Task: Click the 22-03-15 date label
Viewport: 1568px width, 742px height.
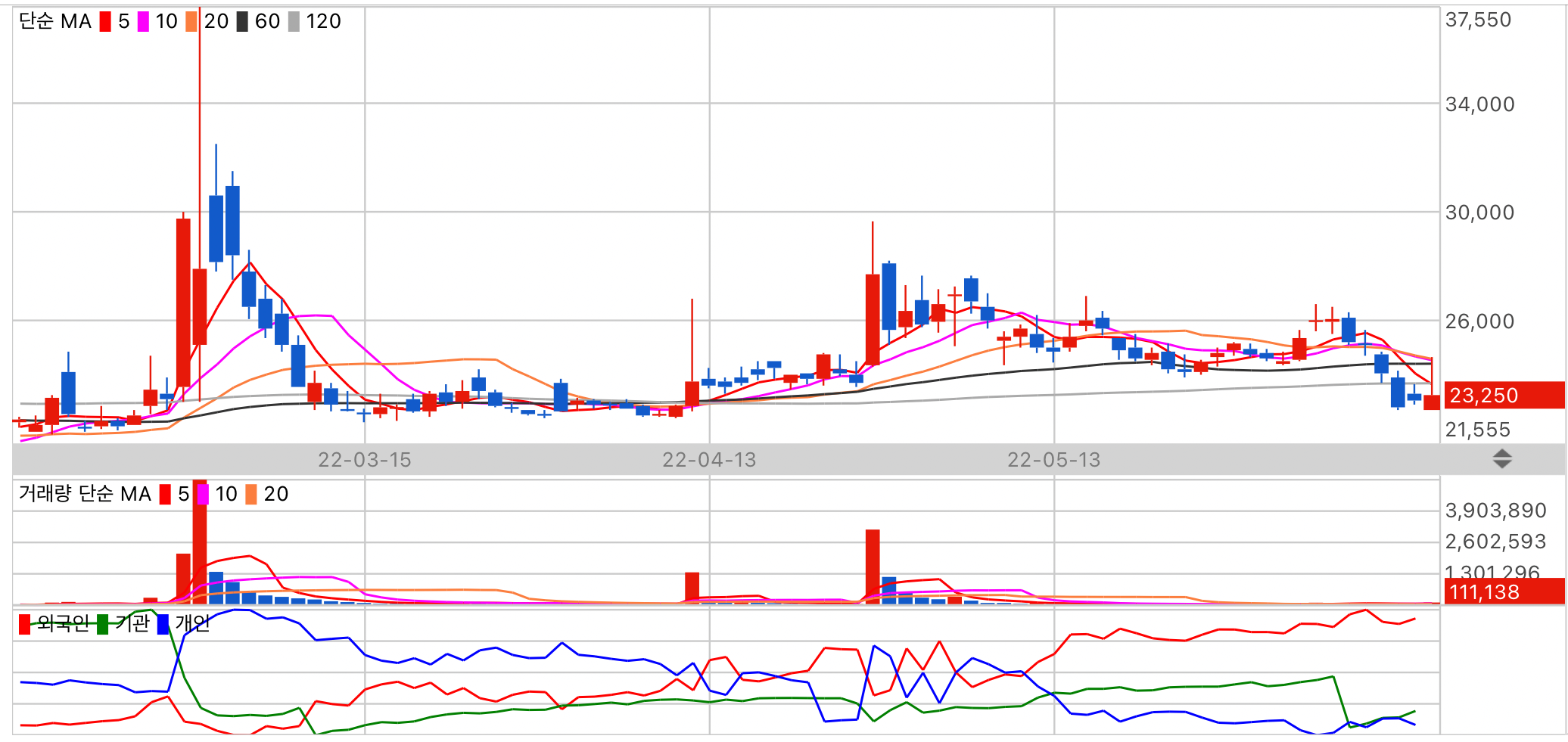Action: pyautogui.click(x=365, y=460)
